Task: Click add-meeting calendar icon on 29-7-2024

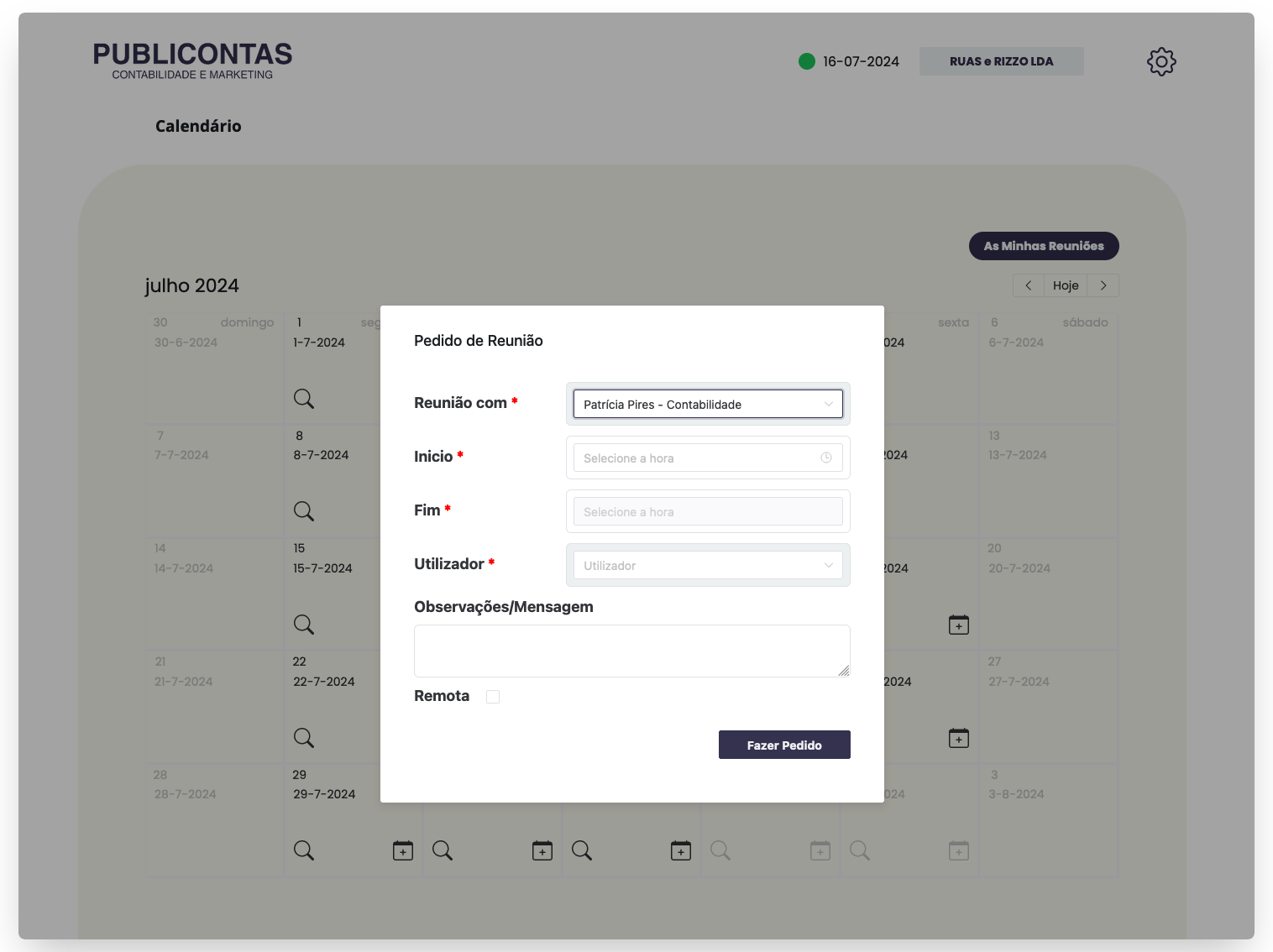Action: point(403,850)
